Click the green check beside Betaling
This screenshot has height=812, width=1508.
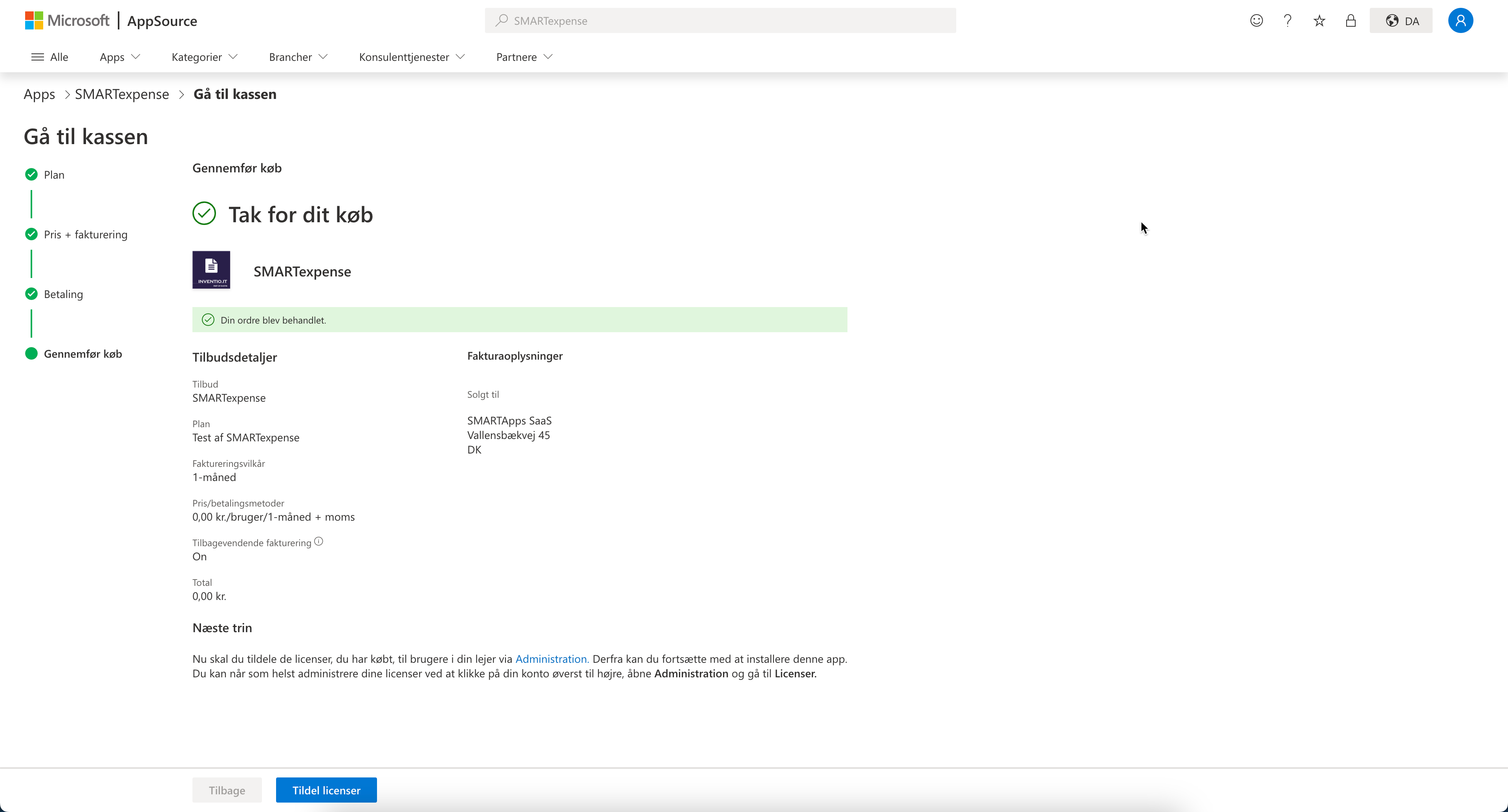[31, 294]
